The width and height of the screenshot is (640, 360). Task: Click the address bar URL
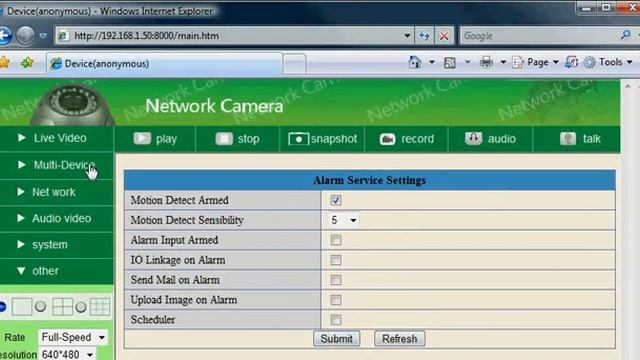click(x=146, y=36)
